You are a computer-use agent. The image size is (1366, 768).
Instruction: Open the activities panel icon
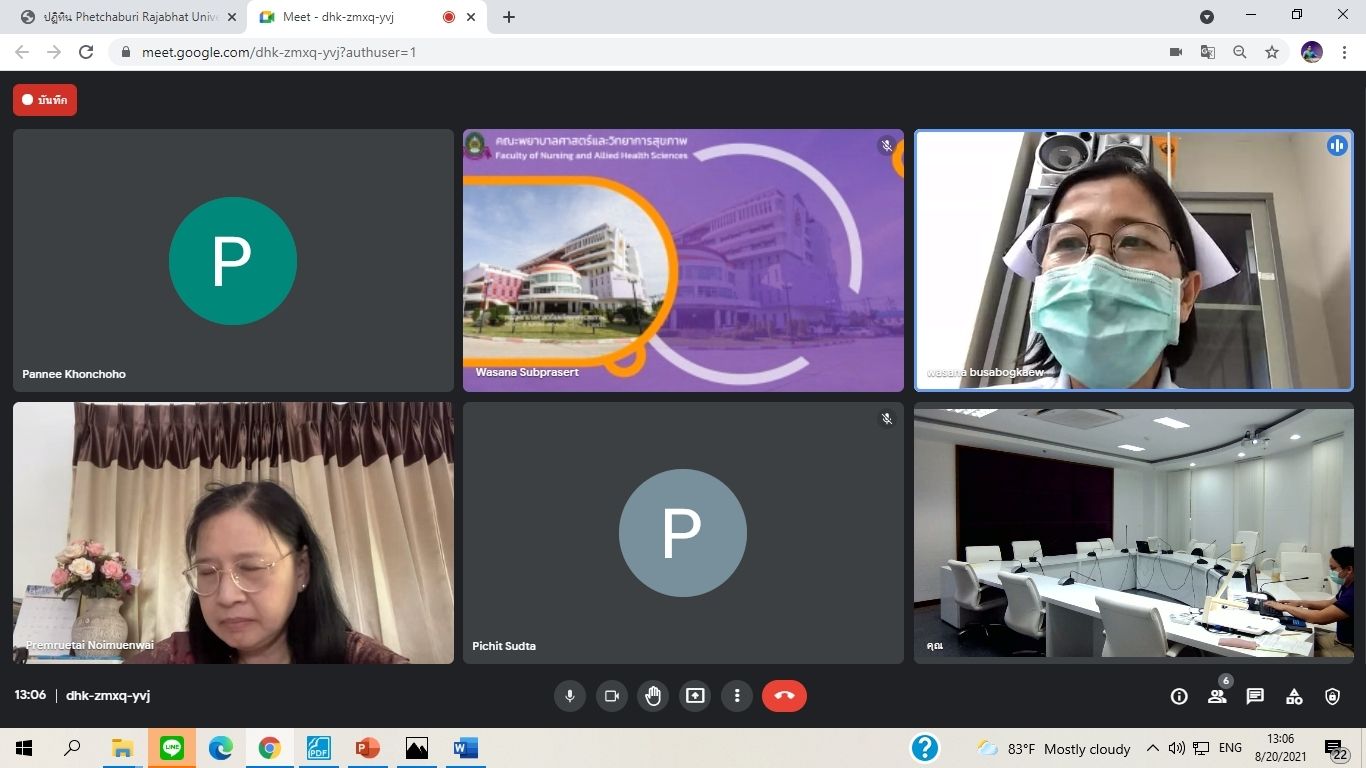coord(1294,697)
